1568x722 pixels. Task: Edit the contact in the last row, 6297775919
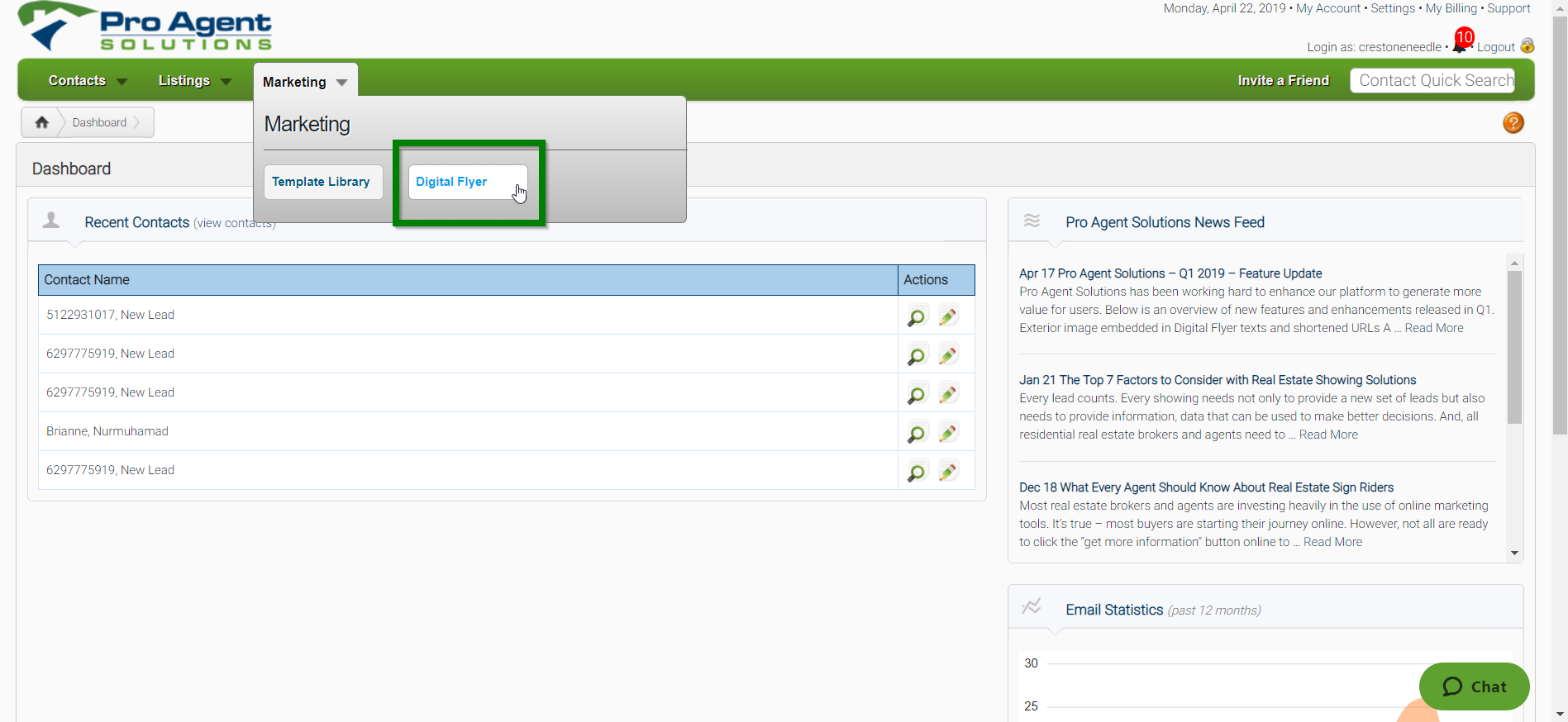point(949,471)
